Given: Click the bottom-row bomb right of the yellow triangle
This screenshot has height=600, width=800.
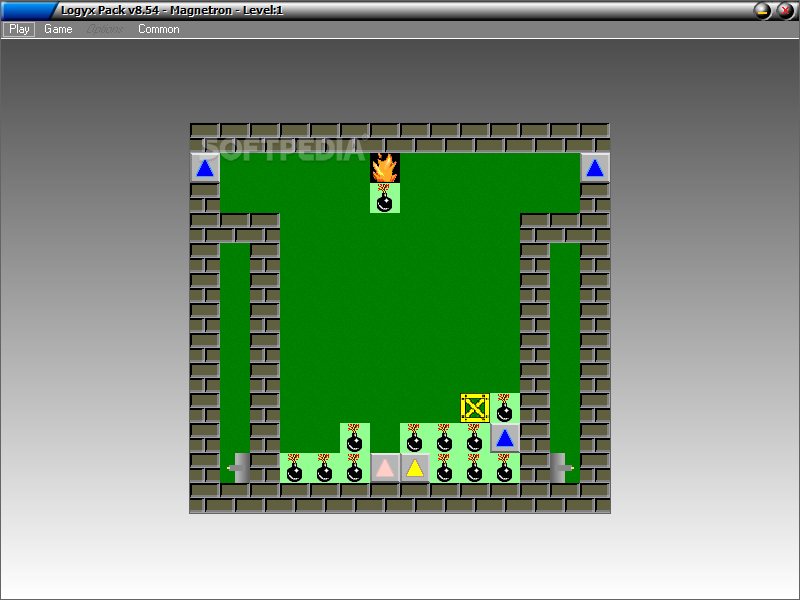Looking at the screenshot, I should pos(445,468).
